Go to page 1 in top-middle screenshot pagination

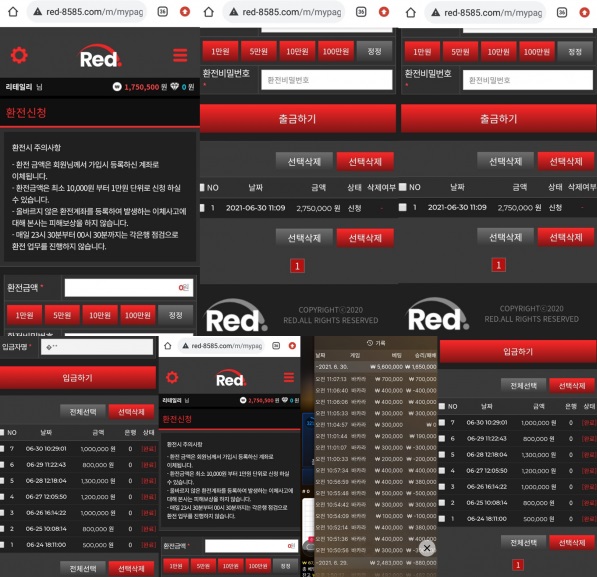pyautogui.click(x=297, y=266)
